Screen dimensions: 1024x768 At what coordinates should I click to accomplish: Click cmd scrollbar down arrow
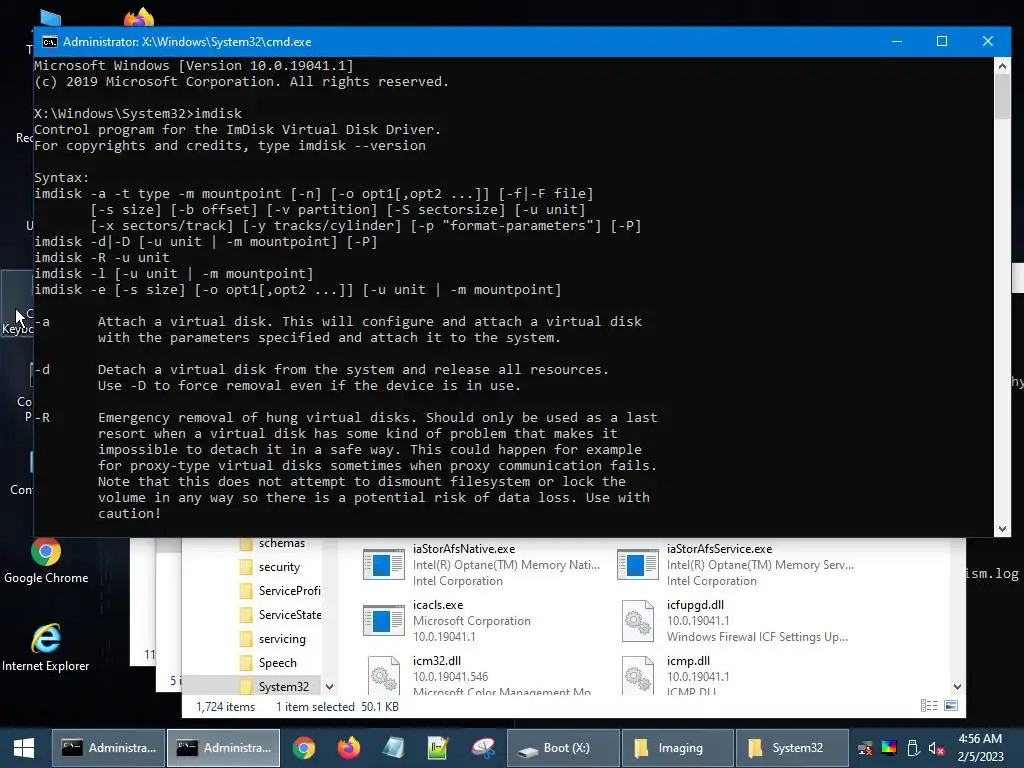(x=1002, y=529)
